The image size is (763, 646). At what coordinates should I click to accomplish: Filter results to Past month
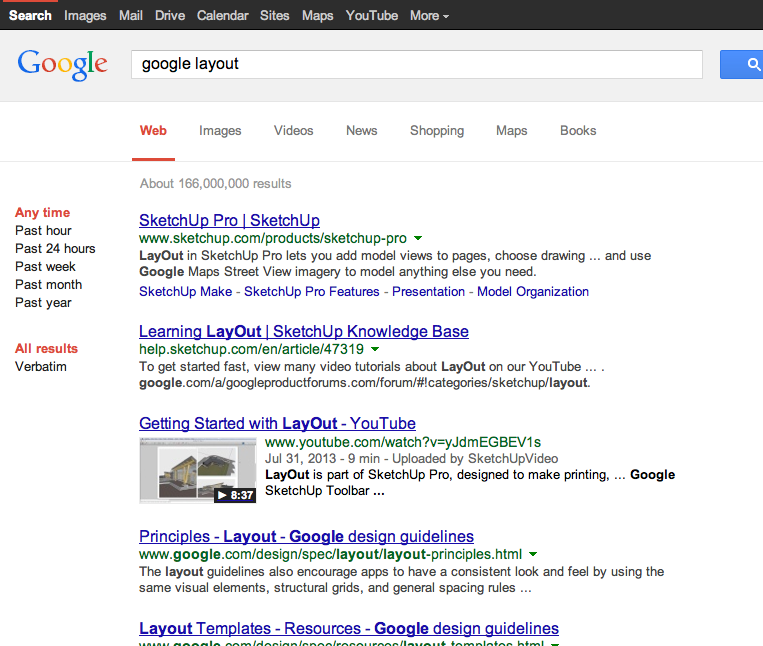coord(48,285)
